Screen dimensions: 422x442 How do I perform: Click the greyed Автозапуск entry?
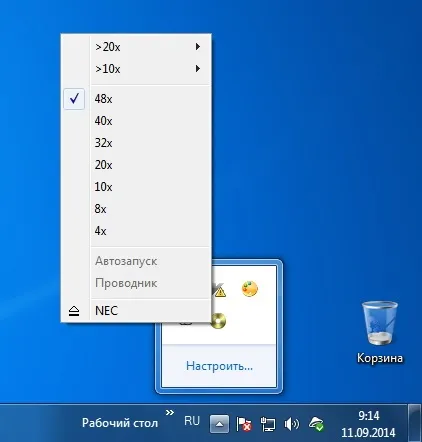(136, 261)
